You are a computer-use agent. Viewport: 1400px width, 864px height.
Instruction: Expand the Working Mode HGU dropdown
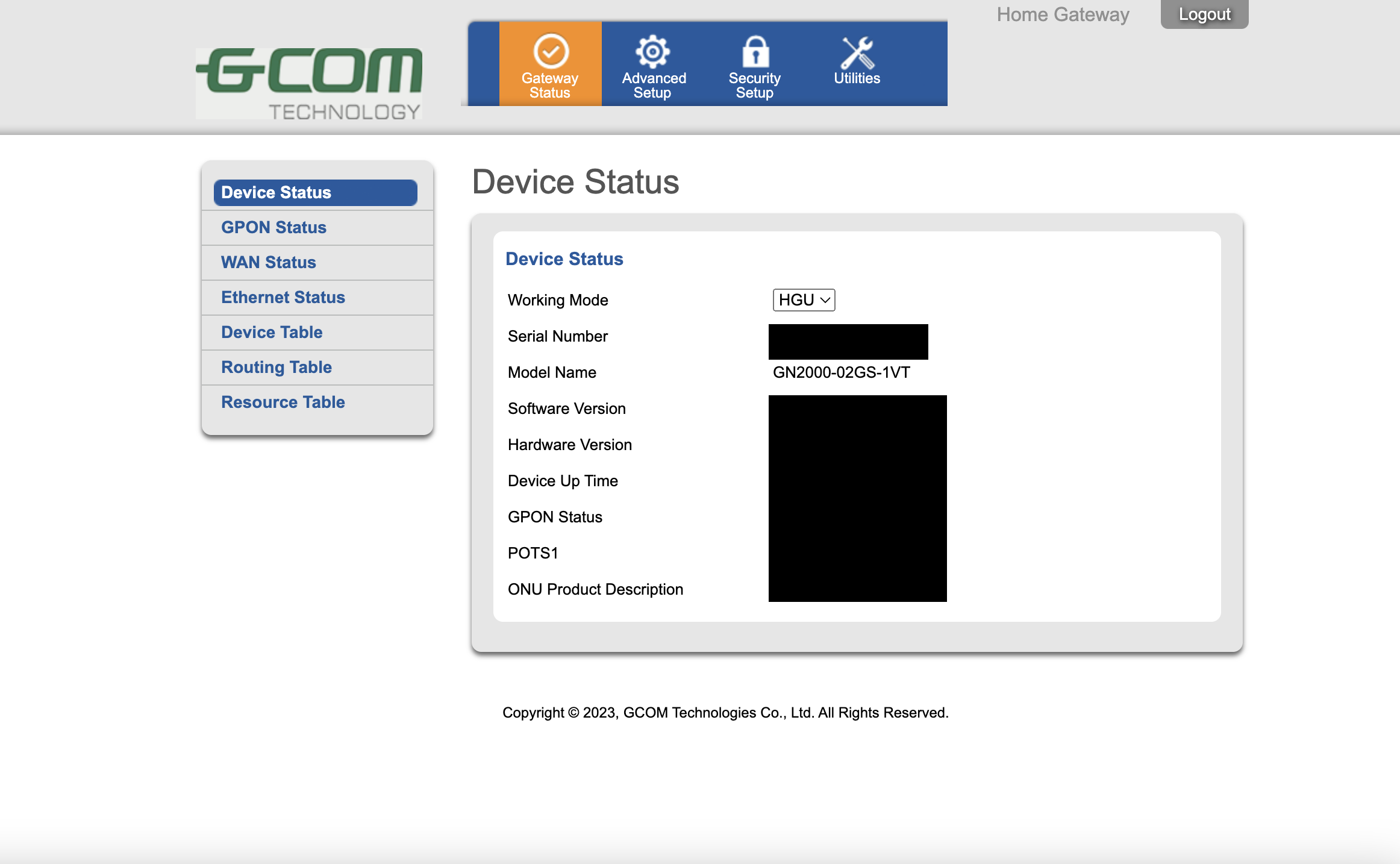[x=804, y=300]
